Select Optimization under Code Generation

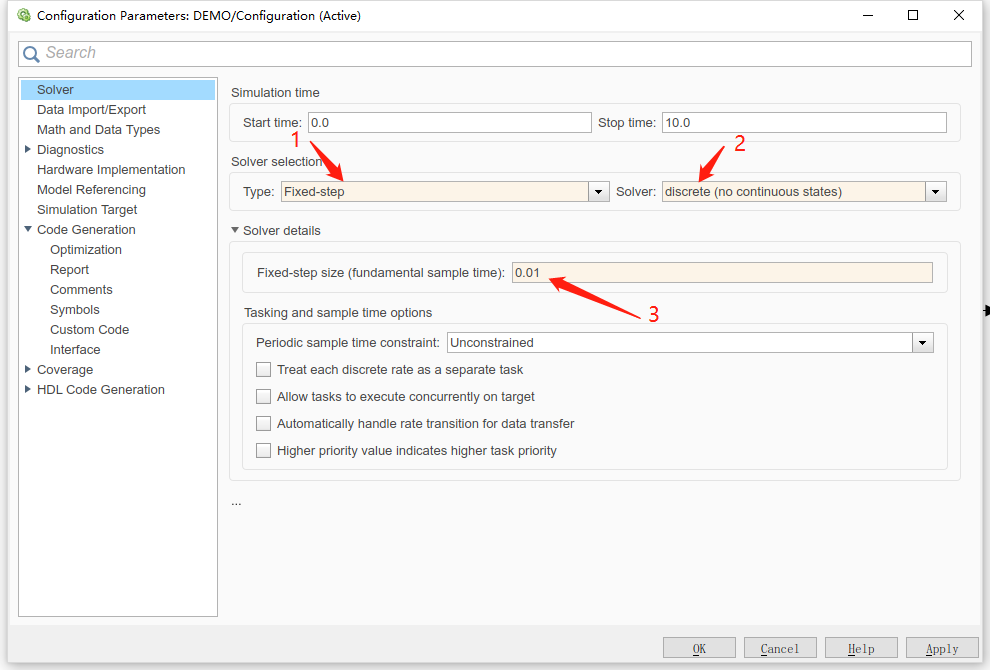86,250
